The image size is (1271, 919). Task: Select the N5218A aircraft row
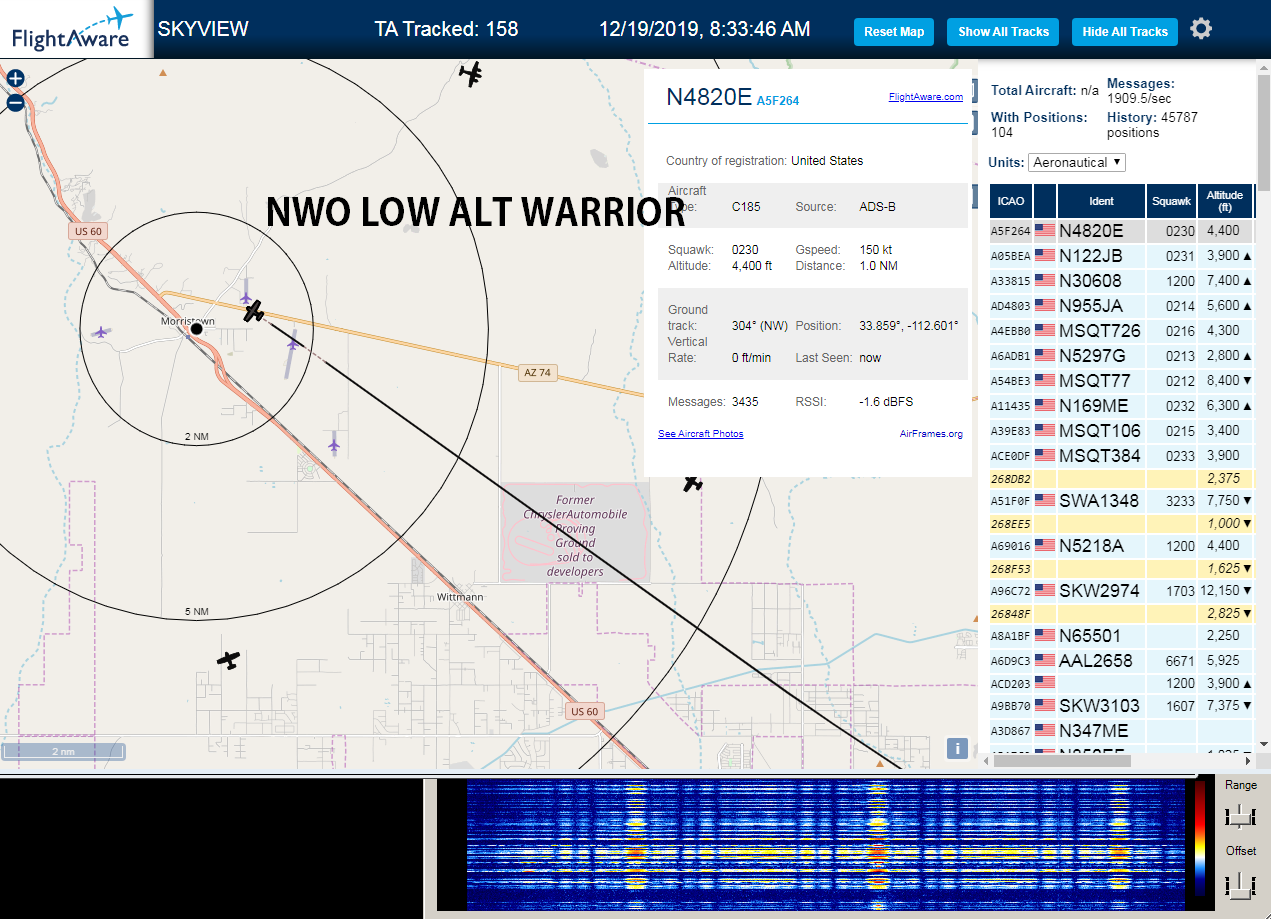click(1122, 546)
